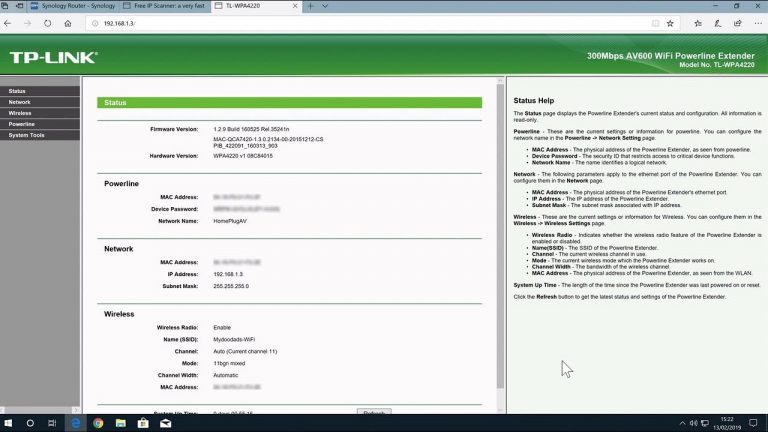This screenshot has height=432, width=768.
Task: Open a new tab with plus icon
Action: pyautogui.click(x=311, y=6)
